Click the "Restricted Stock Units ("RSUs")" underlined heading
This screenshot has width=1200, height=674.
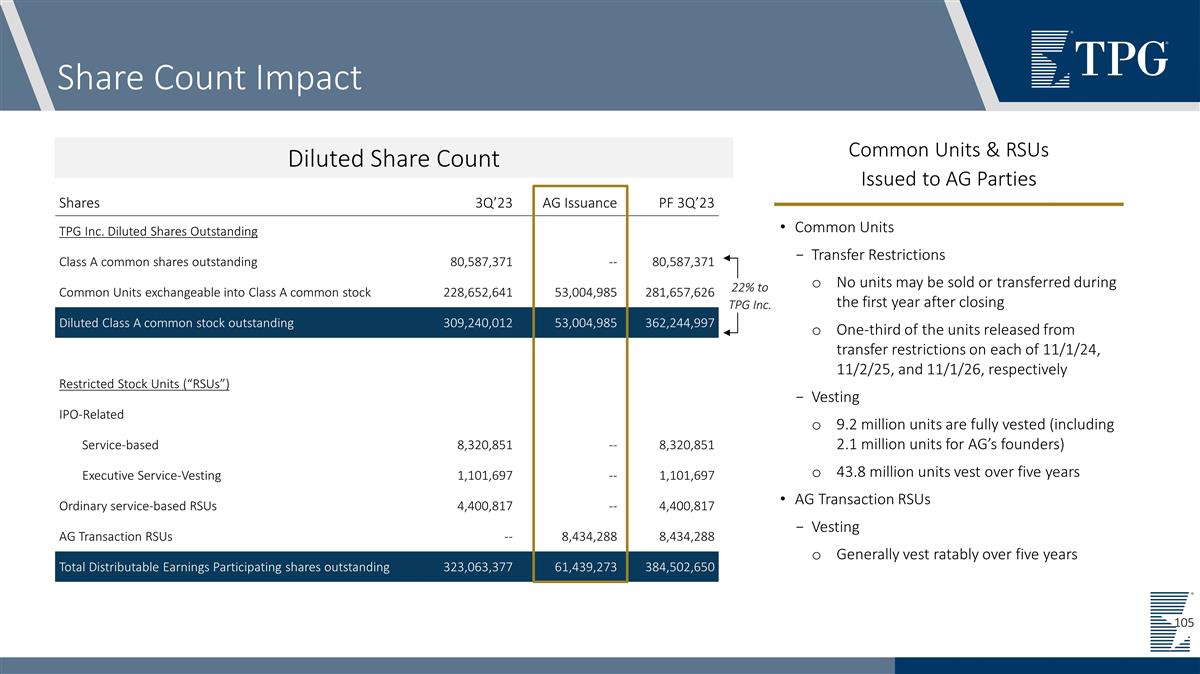click(x=145, y=384)
